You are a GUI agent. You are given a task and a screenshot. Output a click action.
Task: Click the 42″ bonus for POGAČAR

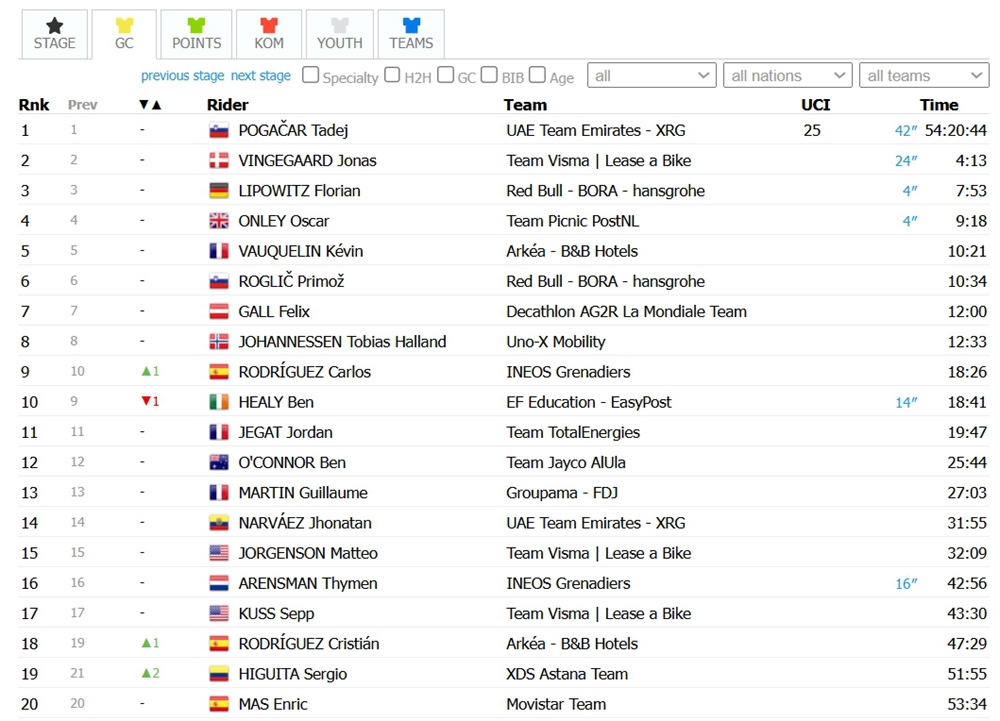906,131
